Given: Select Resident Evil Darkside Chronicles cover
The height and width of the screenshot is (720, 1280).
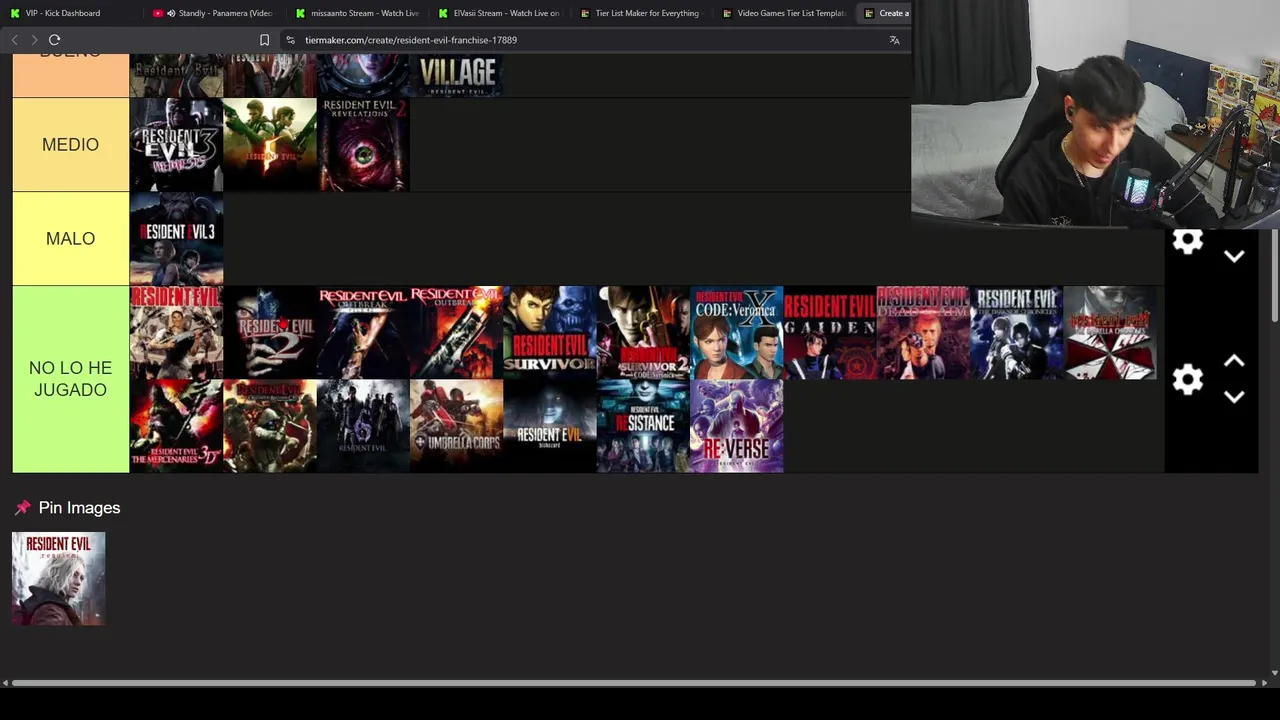Looking at the screenshot, I should tap(1017, 333).
